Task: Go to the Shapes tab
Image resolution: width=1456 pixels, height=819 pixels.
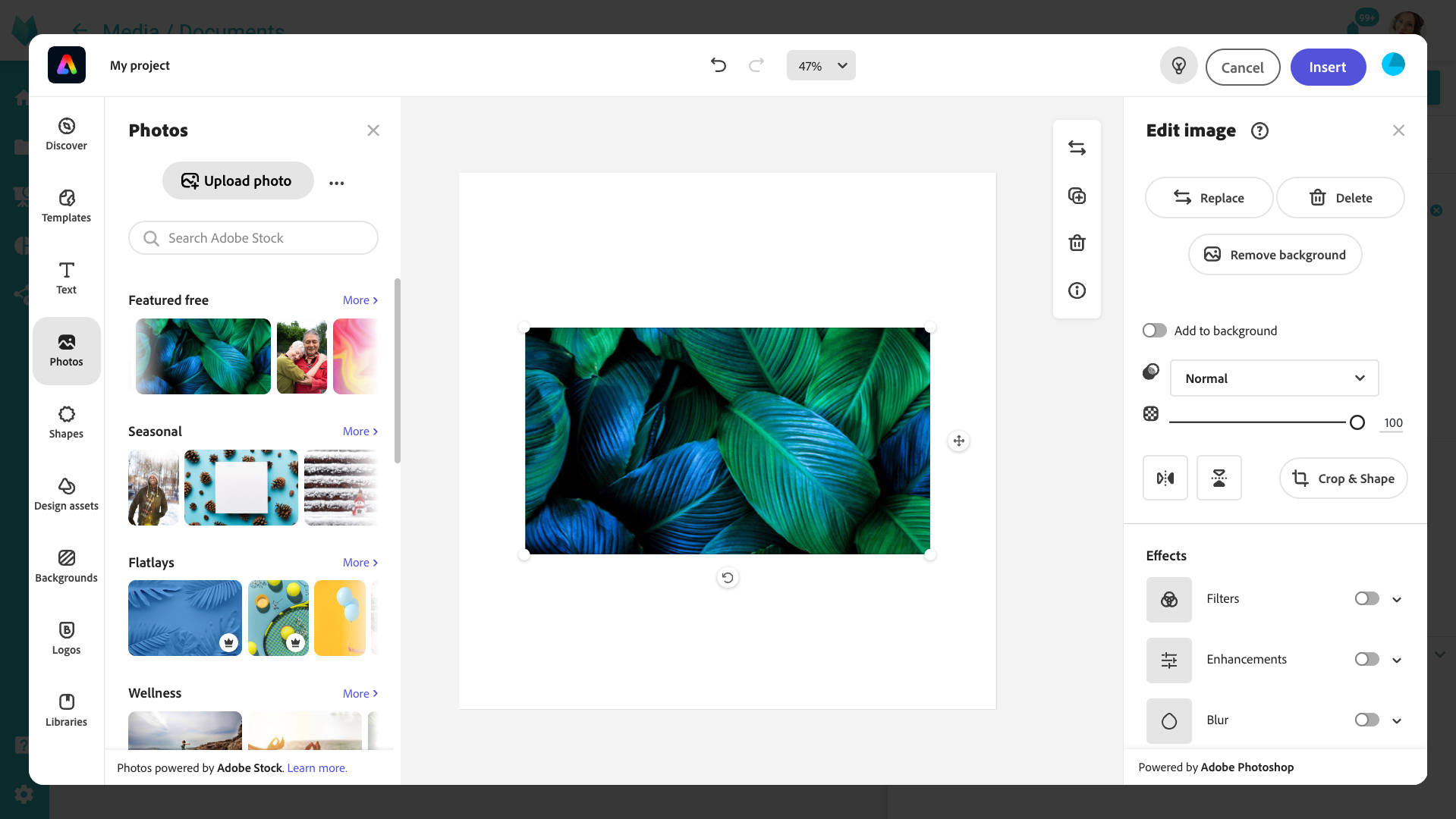Action: [x=67, y=422]
